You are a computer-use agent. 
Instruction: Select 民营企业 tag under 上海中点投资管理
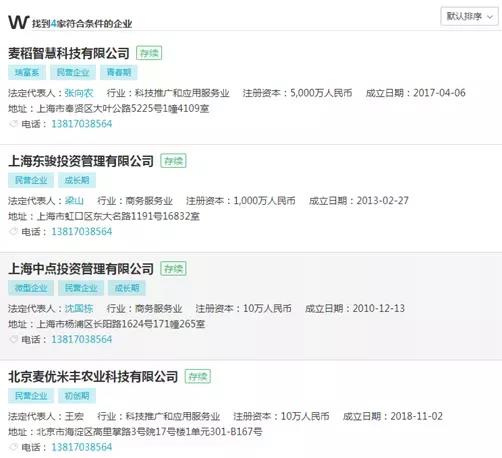[81, 288]
